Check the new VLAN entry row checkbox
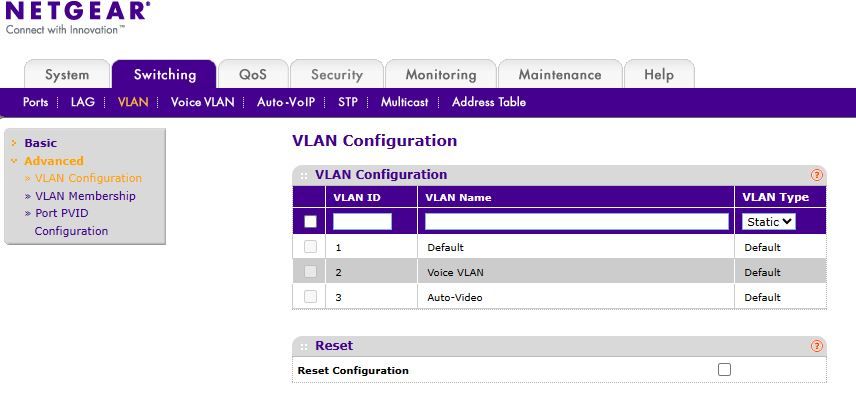This screenshot has width=856, height=407. [310, 222]
